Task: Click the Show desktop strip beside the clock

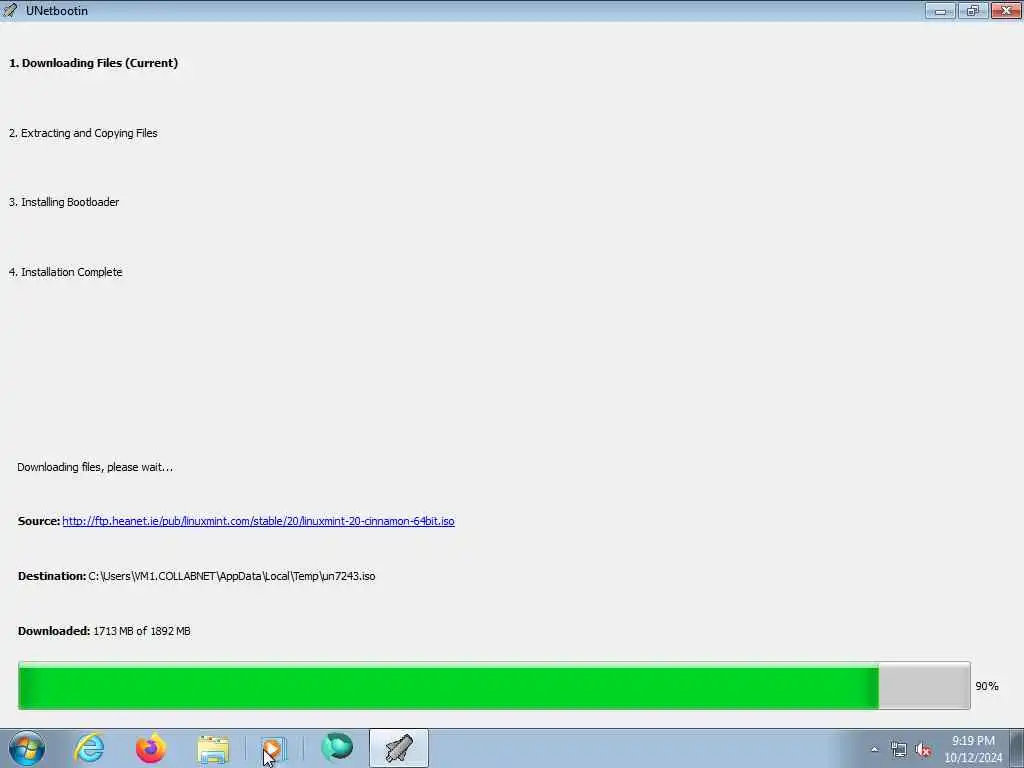Action: [1017, 748]
